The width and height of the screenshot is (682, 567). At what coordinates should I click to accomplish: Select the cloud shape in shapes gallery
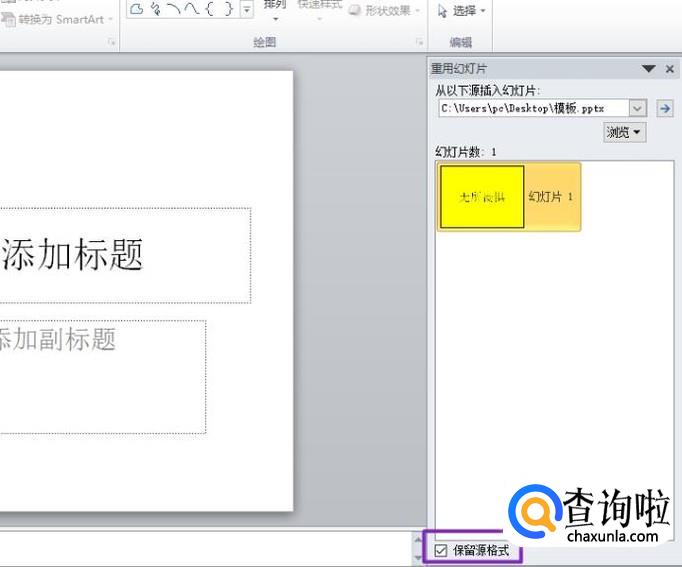pos(137,9)
